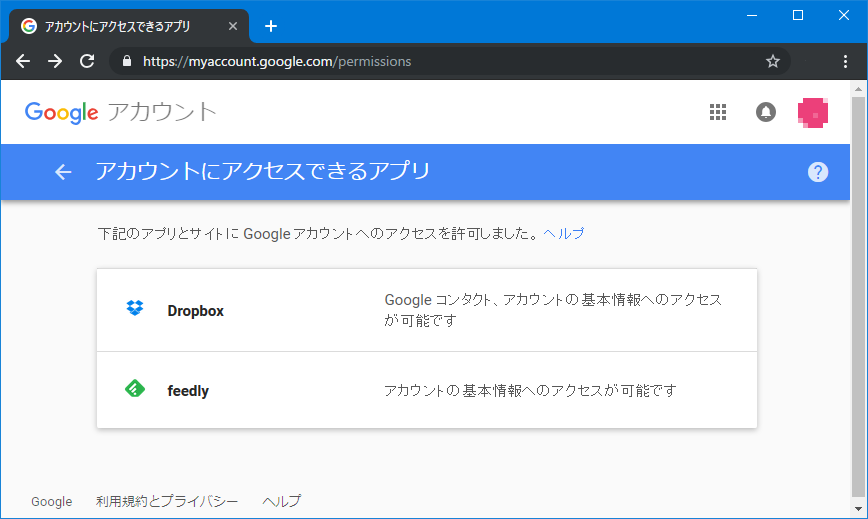Open the ヘルプ link after the description

tap(564, 233)
